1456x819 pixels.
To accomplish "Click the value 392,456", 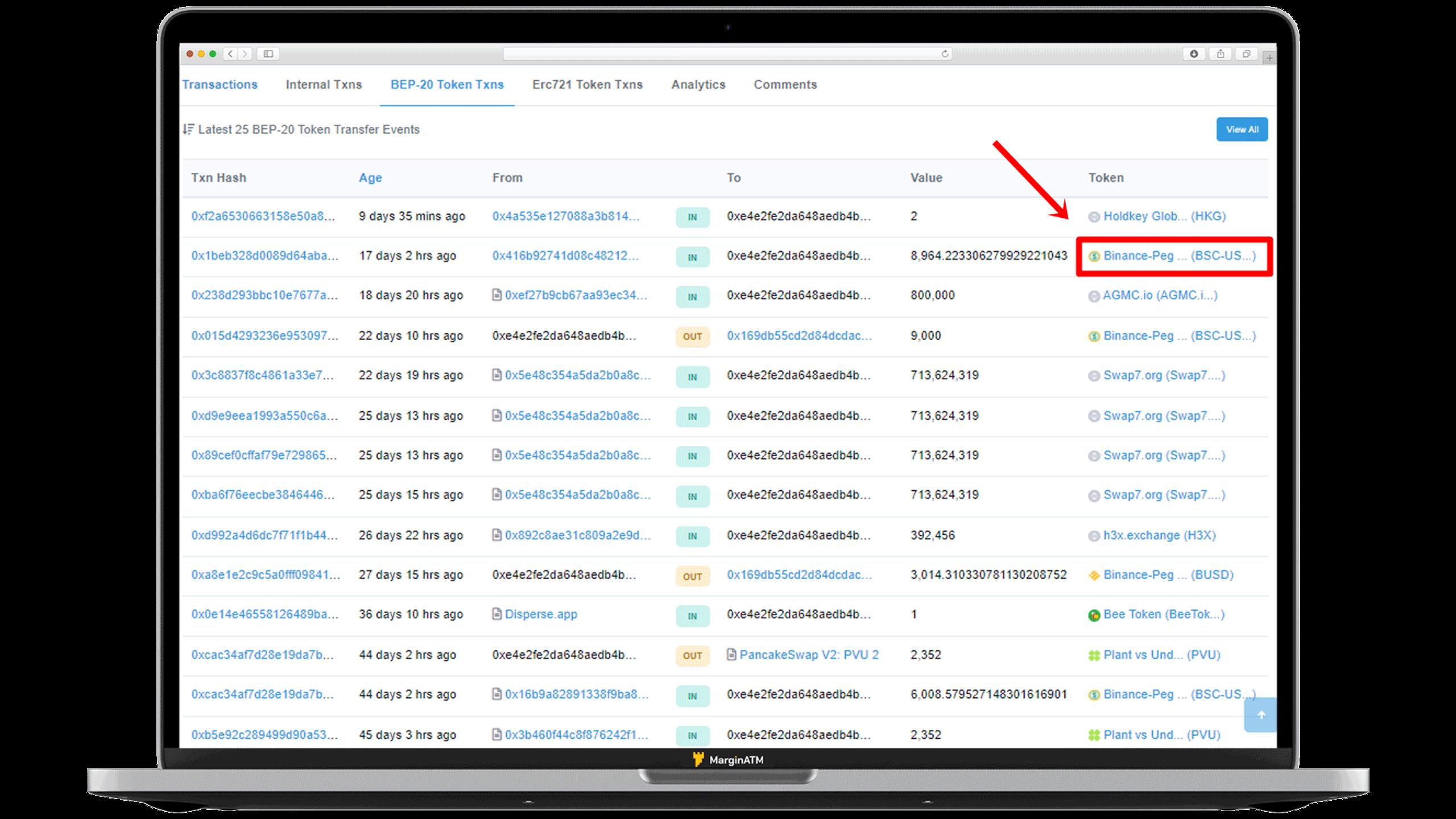I will [x=933, y=535].
